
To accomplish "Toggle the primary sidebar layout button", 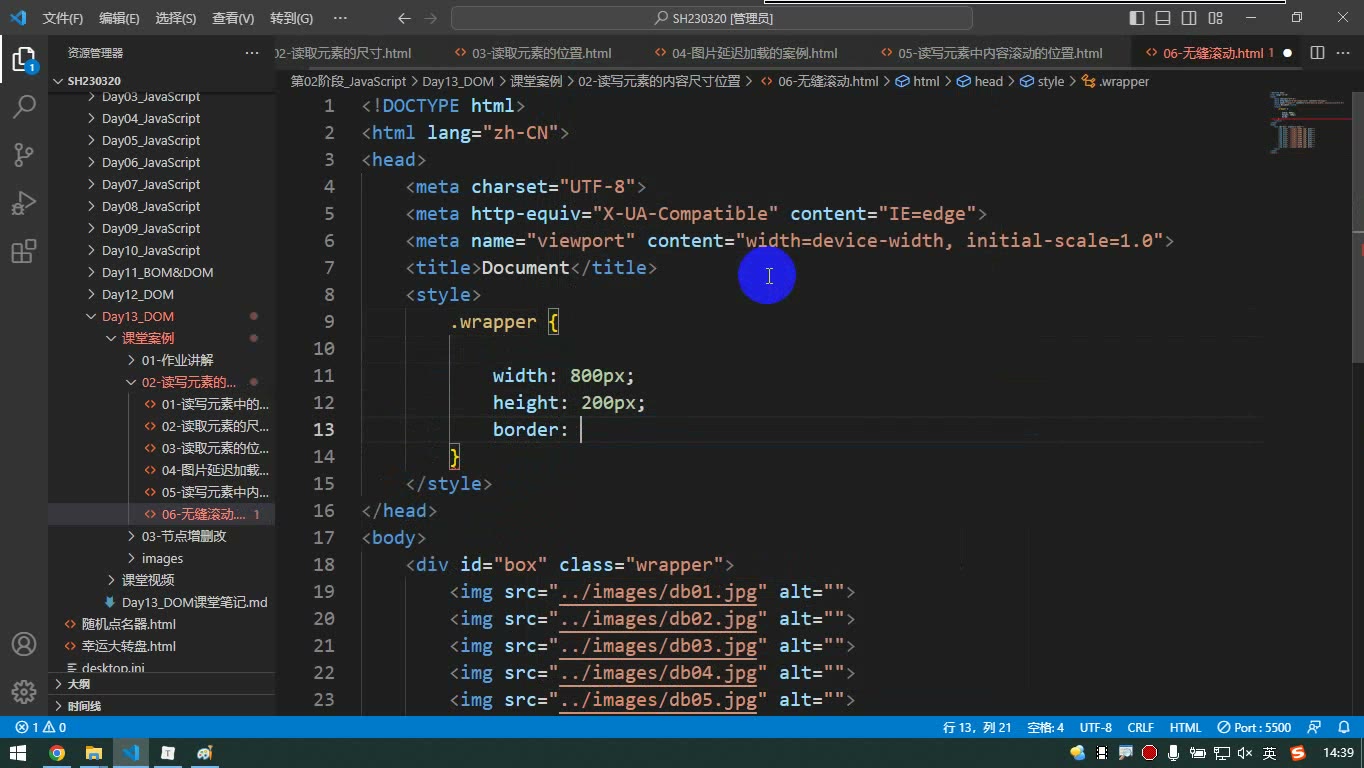I will coord(1137,18).
